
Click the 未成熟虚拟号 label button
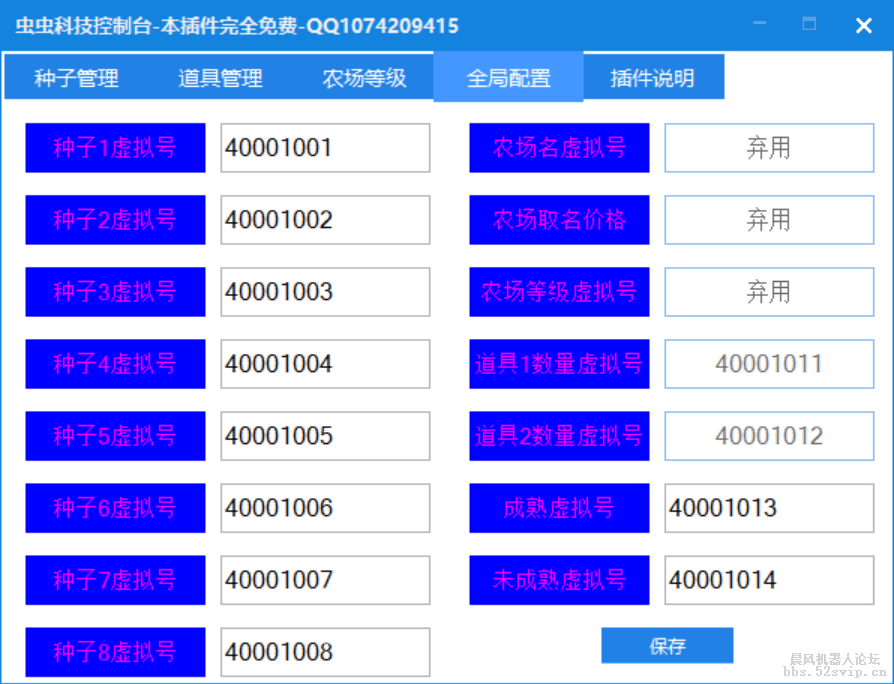[x=558, y=580]
